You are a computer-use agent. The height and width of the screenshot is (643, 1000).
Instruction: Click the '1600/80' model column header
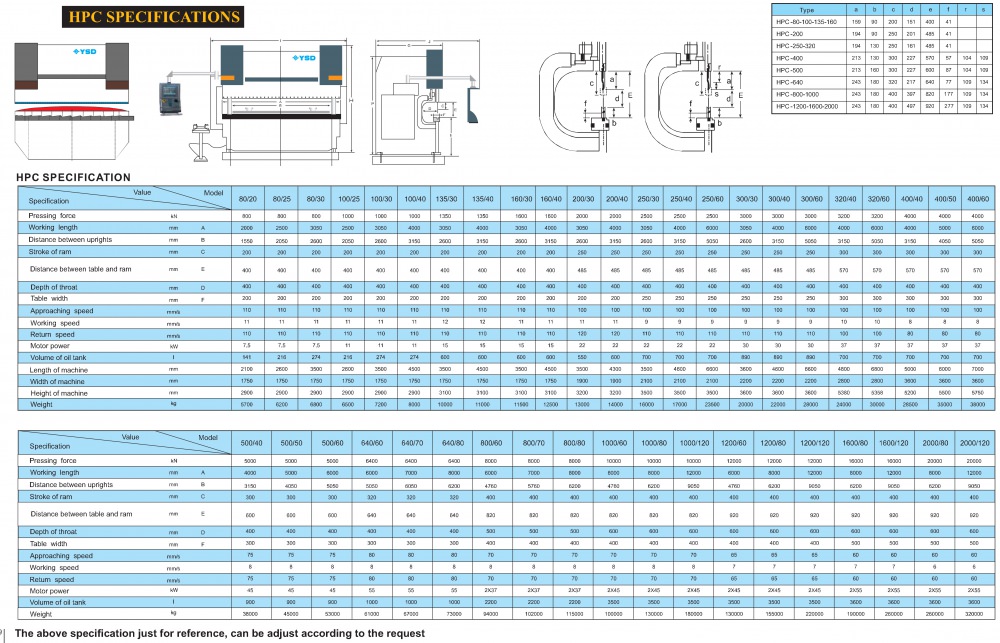click(x=855, y=443)
